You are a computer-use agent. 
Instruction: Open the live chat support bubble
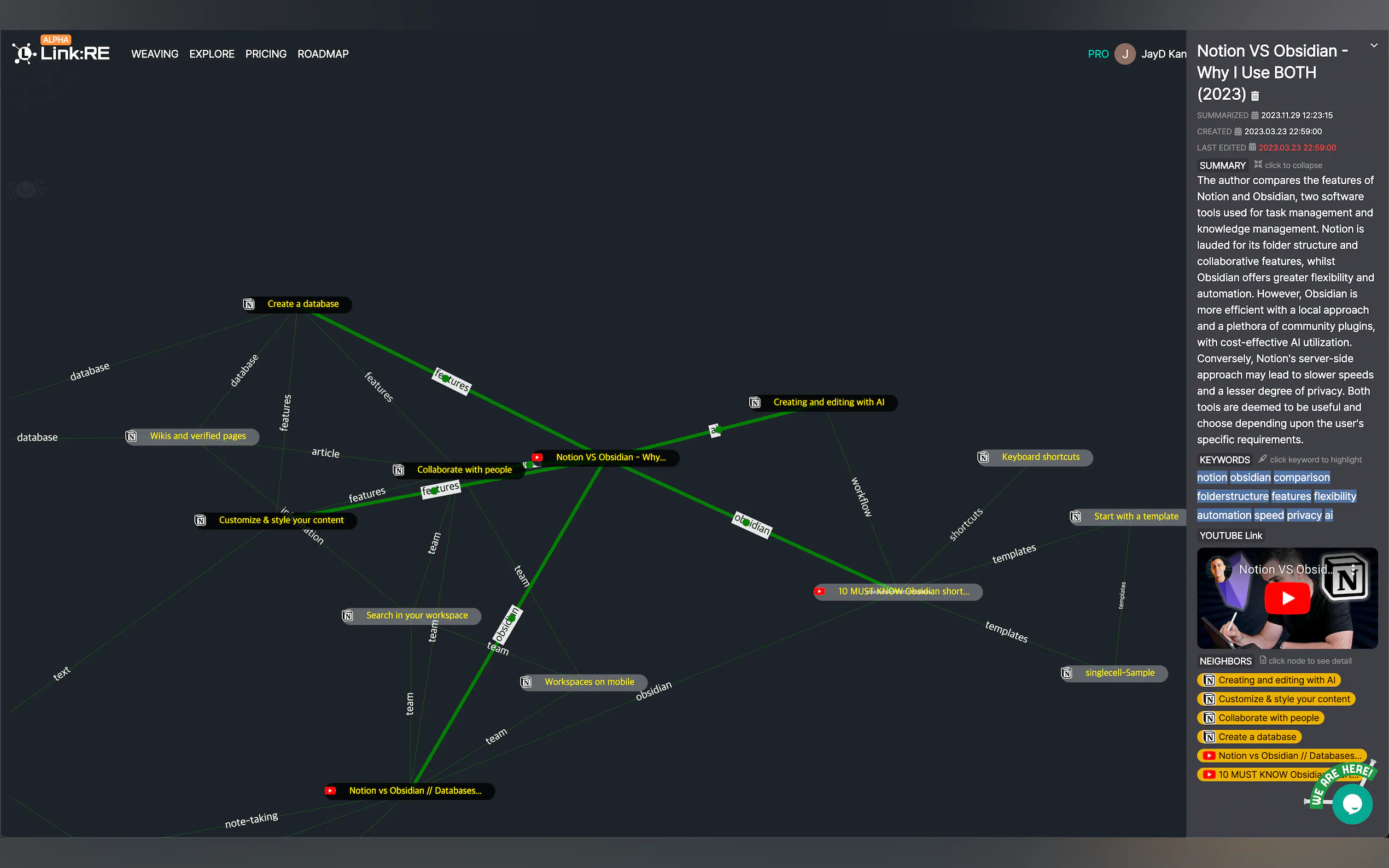click(1352, 804)
